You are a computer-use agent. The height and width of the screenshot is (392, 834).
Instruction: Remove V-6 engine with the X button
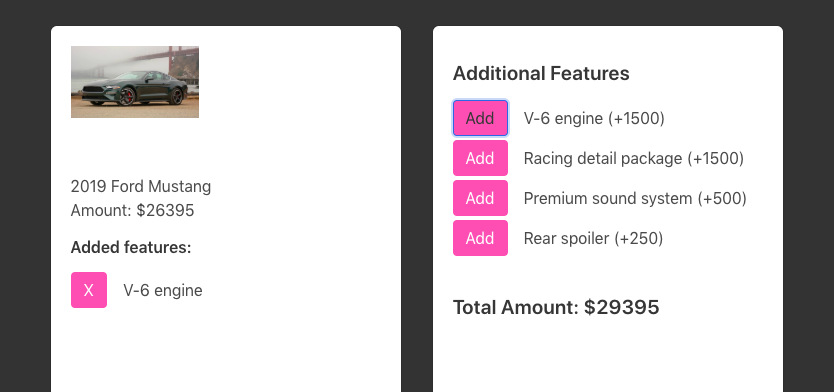tap(89, 290)
